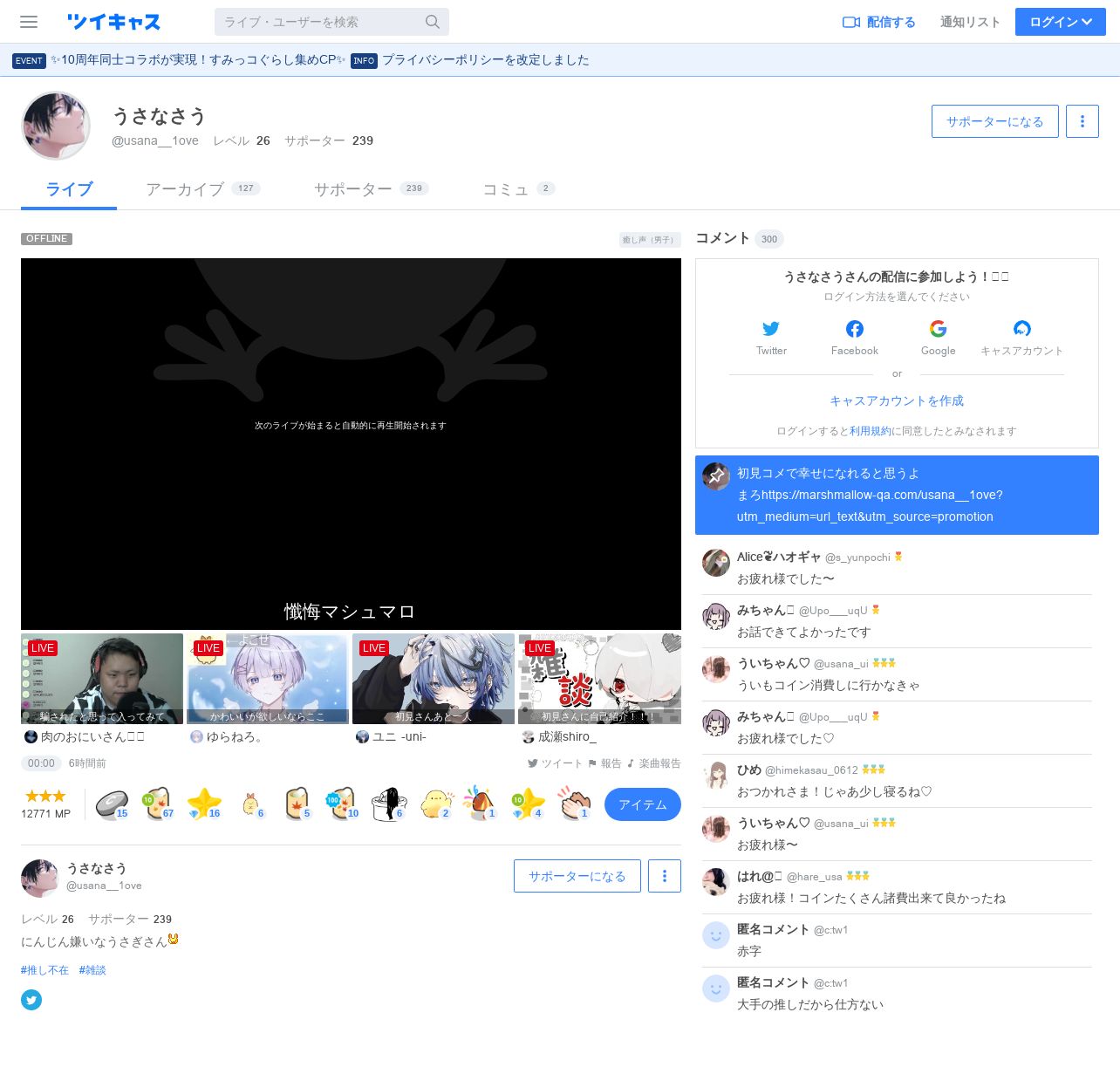Click the pin icon on the pinned comment
The image size is (1120, 1074).
click(x=716, y=476)
